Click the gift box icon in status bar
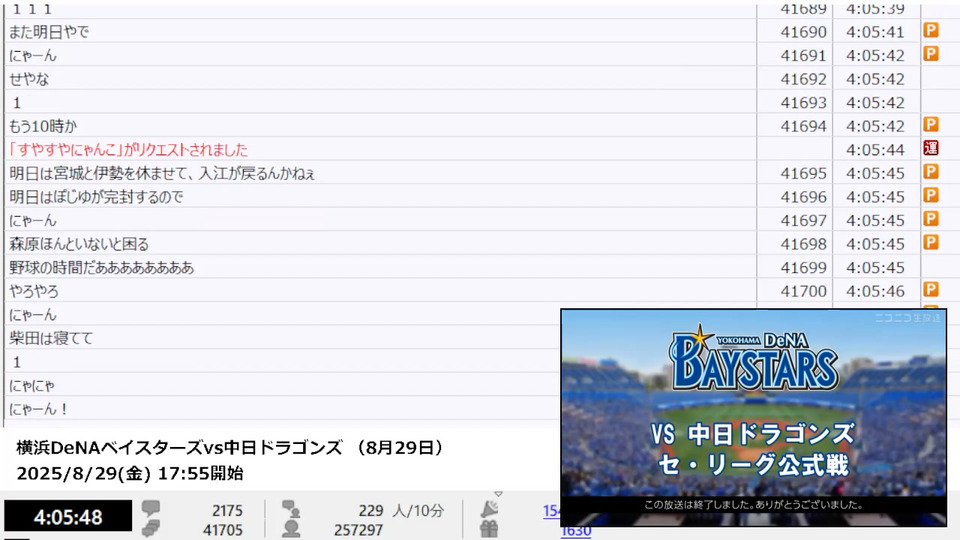 pos(489,529)
